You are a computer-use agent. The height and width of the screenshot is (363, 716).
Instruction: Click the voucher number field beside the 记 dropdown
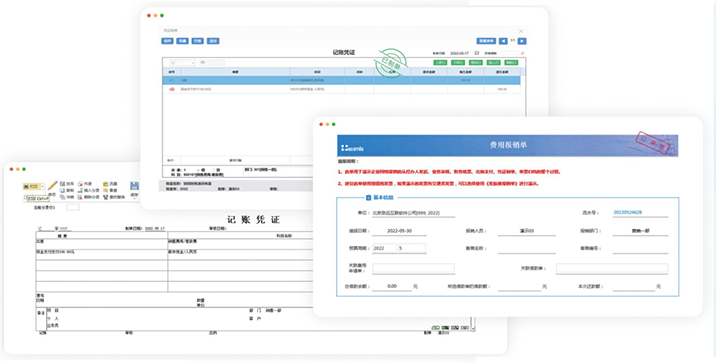[x=212, y=63]
